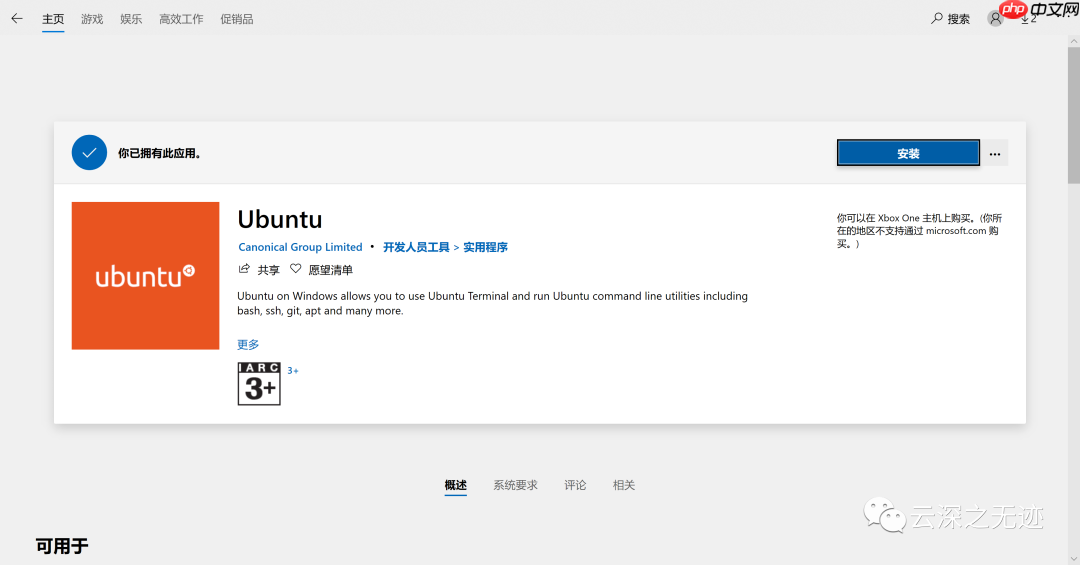Viewport: 1080px width, 565px height.
Task: Select the 高效工作 tab
Action: [181, 19]
